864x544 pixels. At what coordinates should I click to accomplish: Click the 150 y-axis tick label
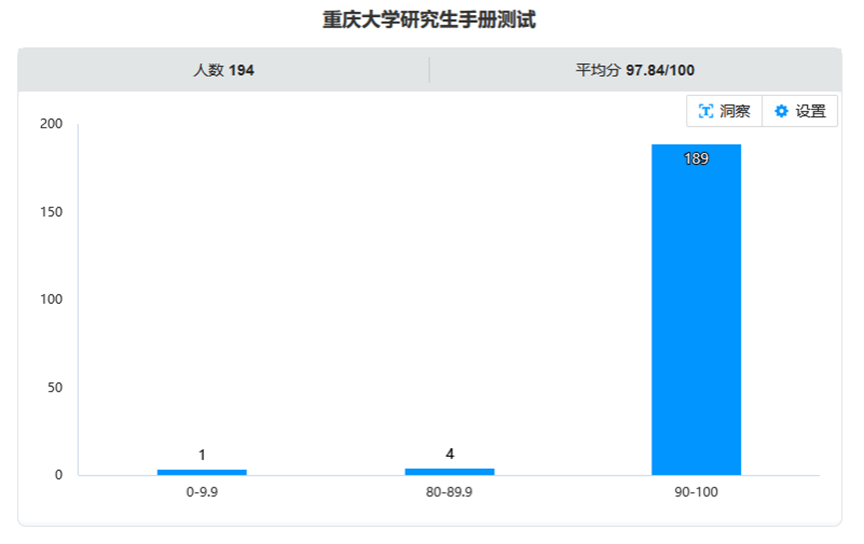click(51, 212)
